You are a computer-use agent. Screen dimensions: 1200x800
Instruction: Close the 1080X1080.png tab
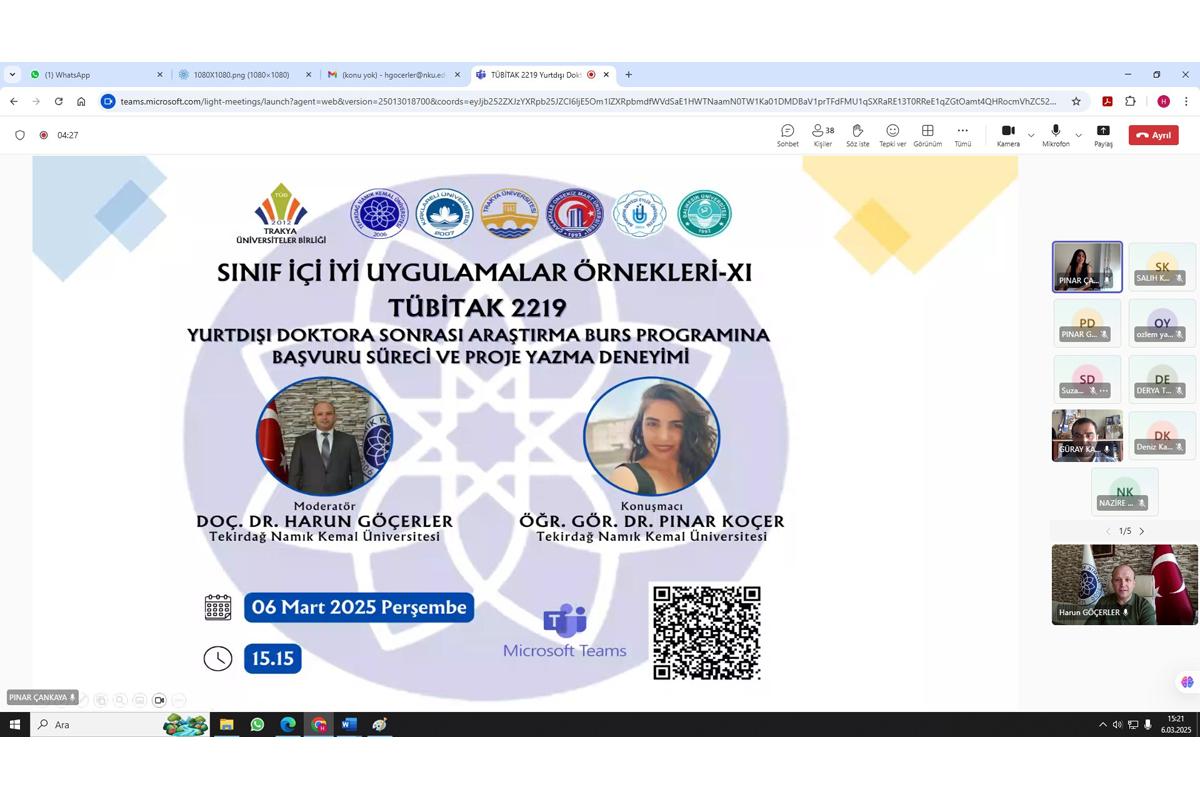click(x=308, y=75)
